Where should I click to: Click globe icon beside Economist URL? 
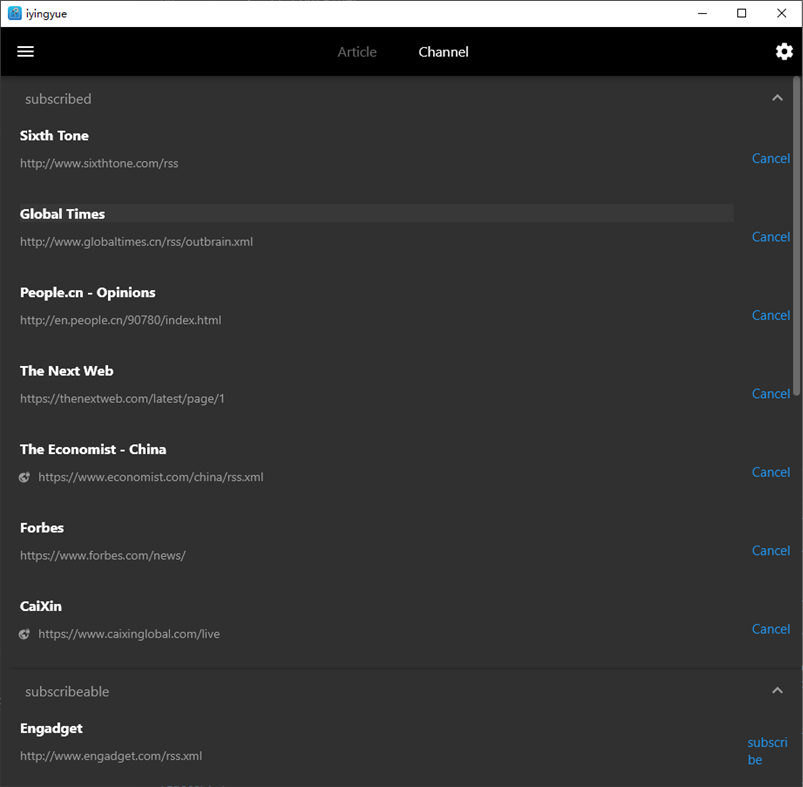[24, 477]
